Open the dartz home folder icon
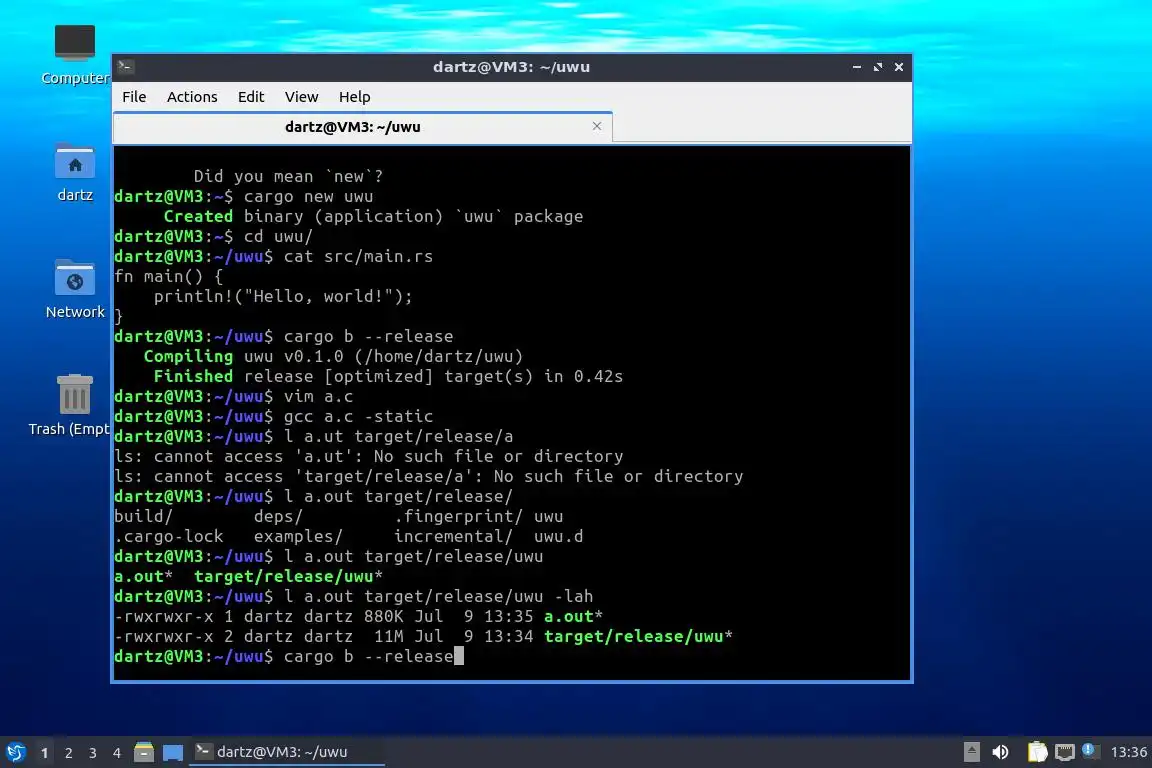This screenshot has width=1152, height=768. pyautogui.click(x=75, y=173)
